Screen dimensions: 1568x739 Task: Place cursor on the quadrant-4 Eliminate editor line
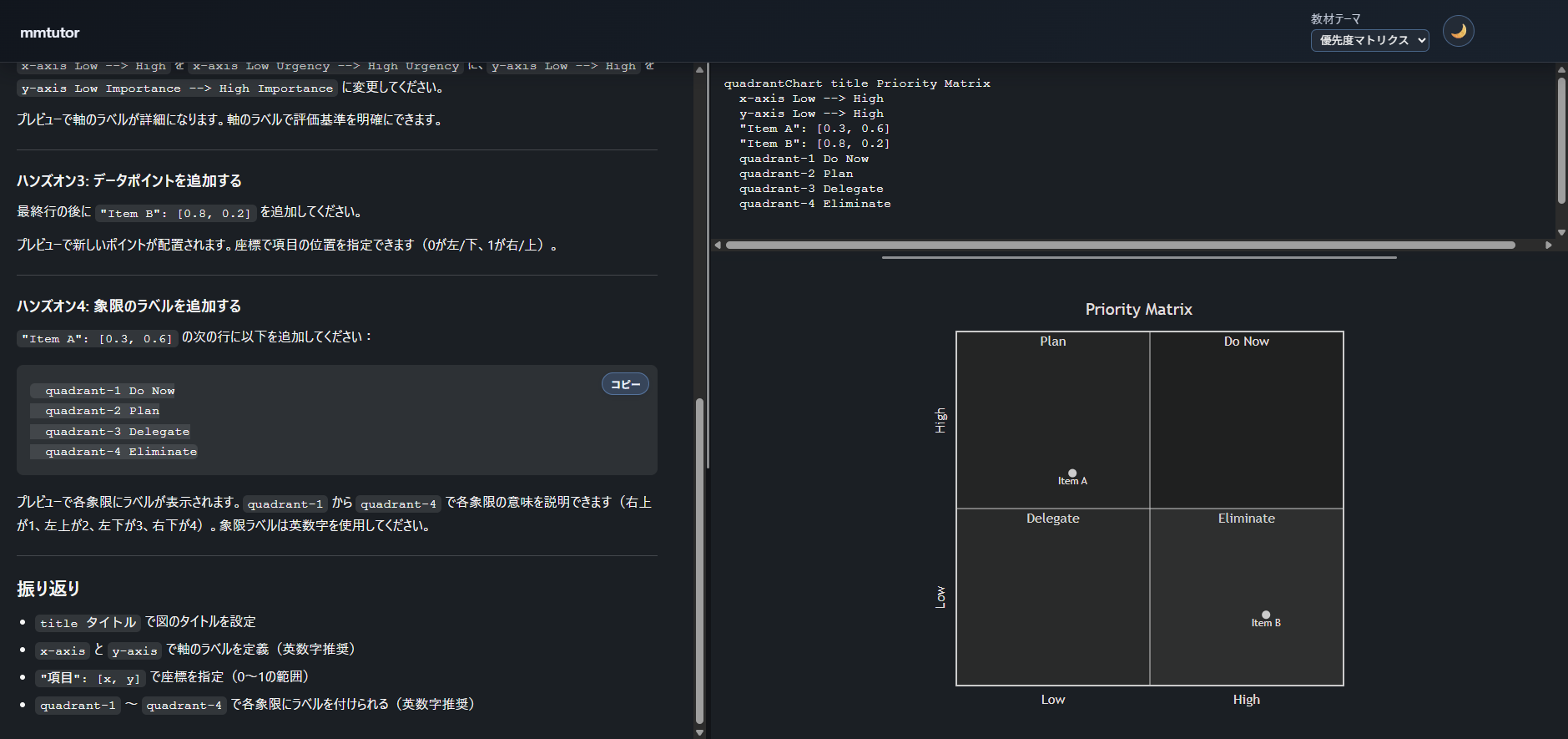point(814,204)
